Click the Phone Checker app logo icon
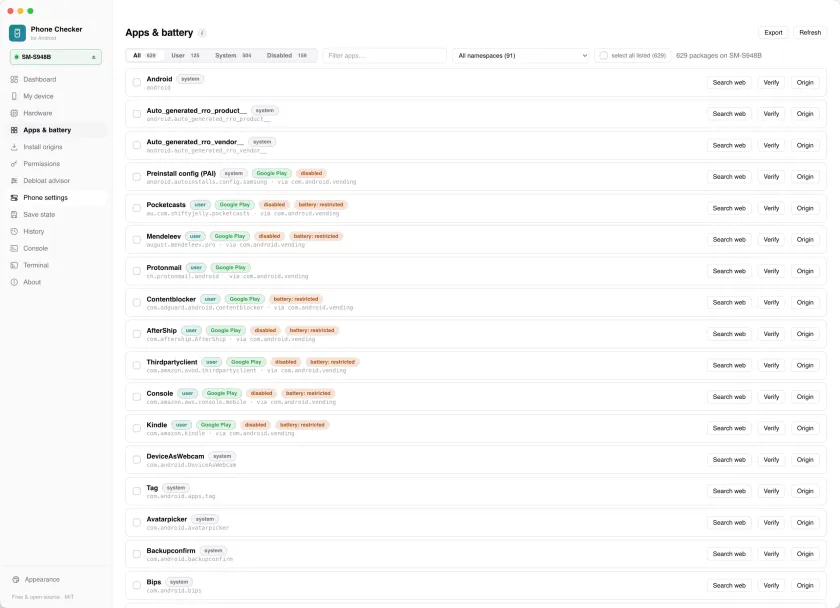This screenshot has width=840, height=608. [x=17, y=33]
